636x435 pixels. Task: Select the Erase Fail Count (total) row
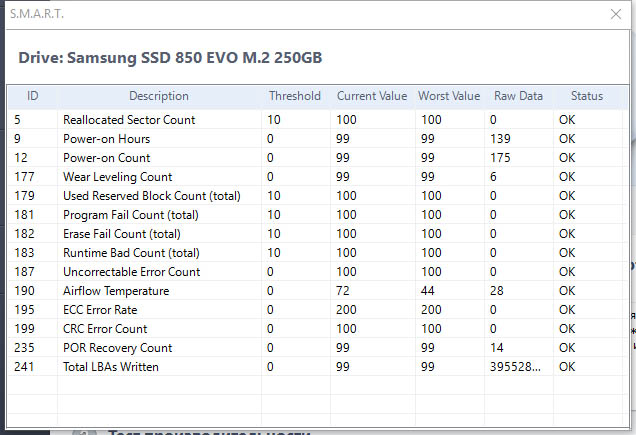(316, 234)
